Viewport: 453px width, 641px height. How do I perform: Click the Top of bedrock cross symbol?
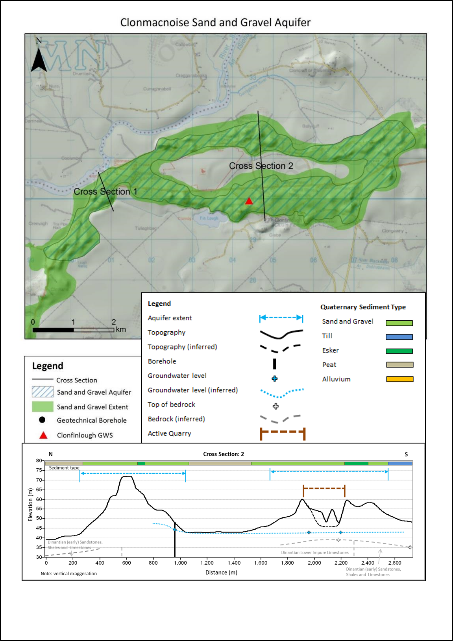276,406
